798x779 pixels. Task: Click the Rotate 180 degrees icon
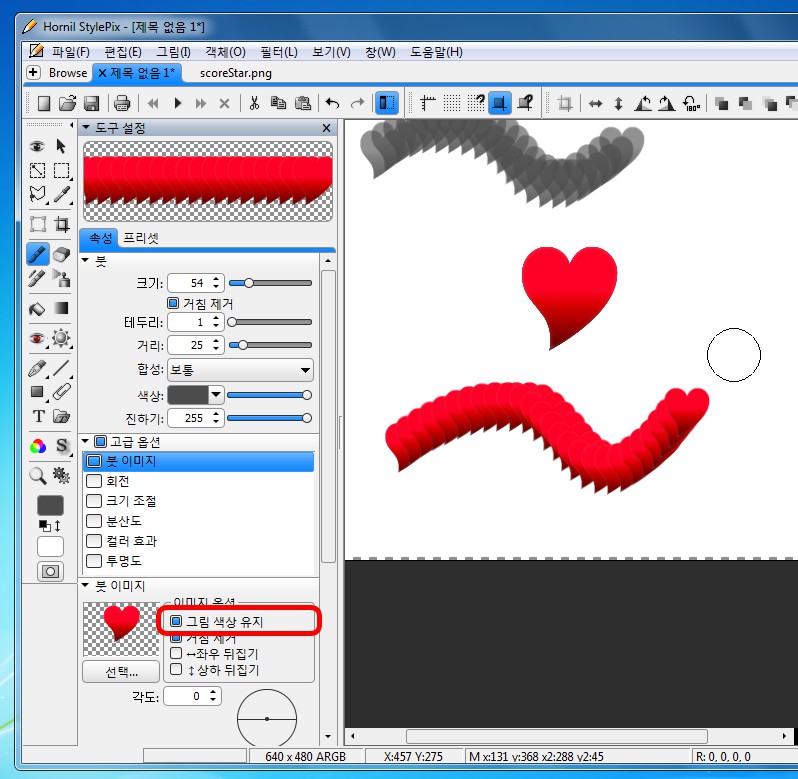(x=691, y=104)
